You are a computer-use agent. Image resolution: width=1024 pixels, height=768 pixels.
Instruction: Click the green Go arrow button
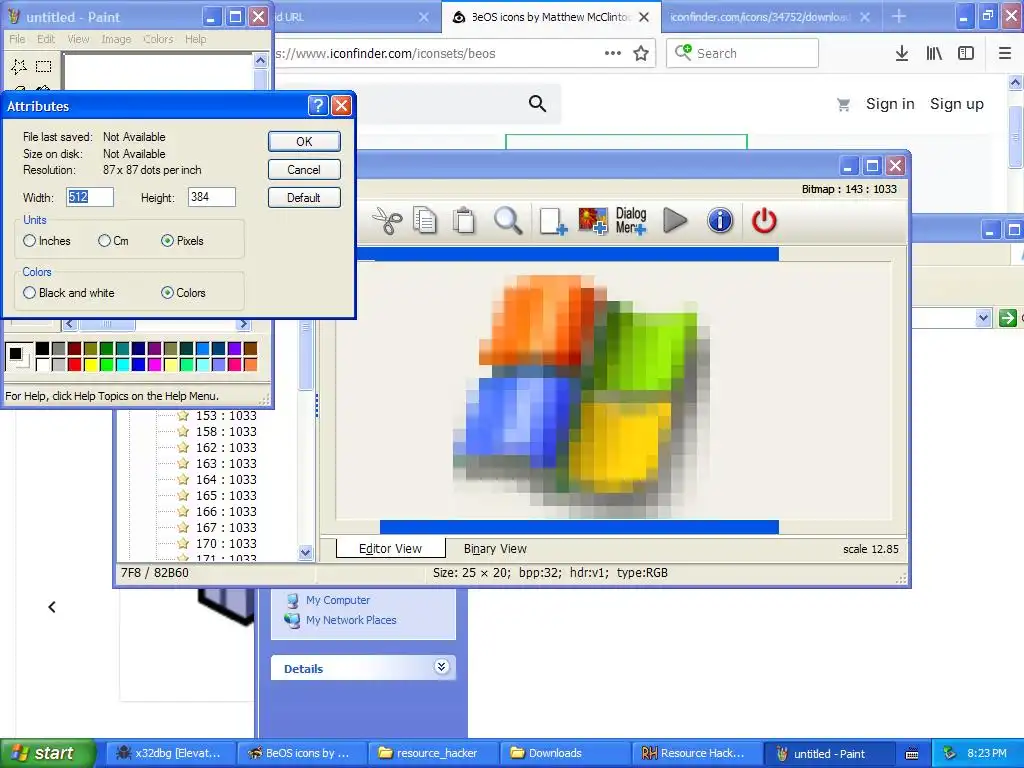(x=1007, y=318)
